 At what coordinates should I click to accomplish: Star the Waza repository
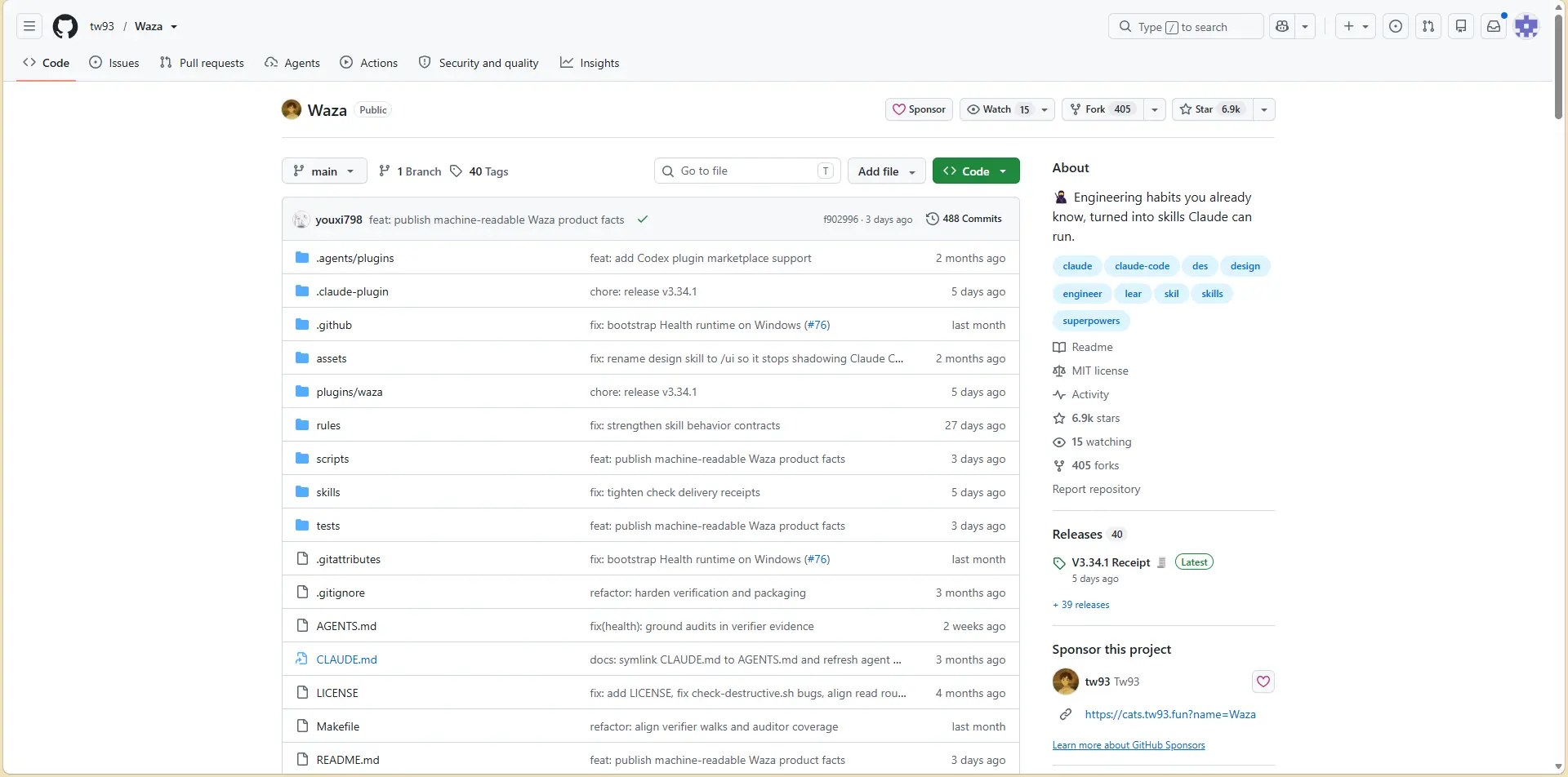click(1212, 109)
